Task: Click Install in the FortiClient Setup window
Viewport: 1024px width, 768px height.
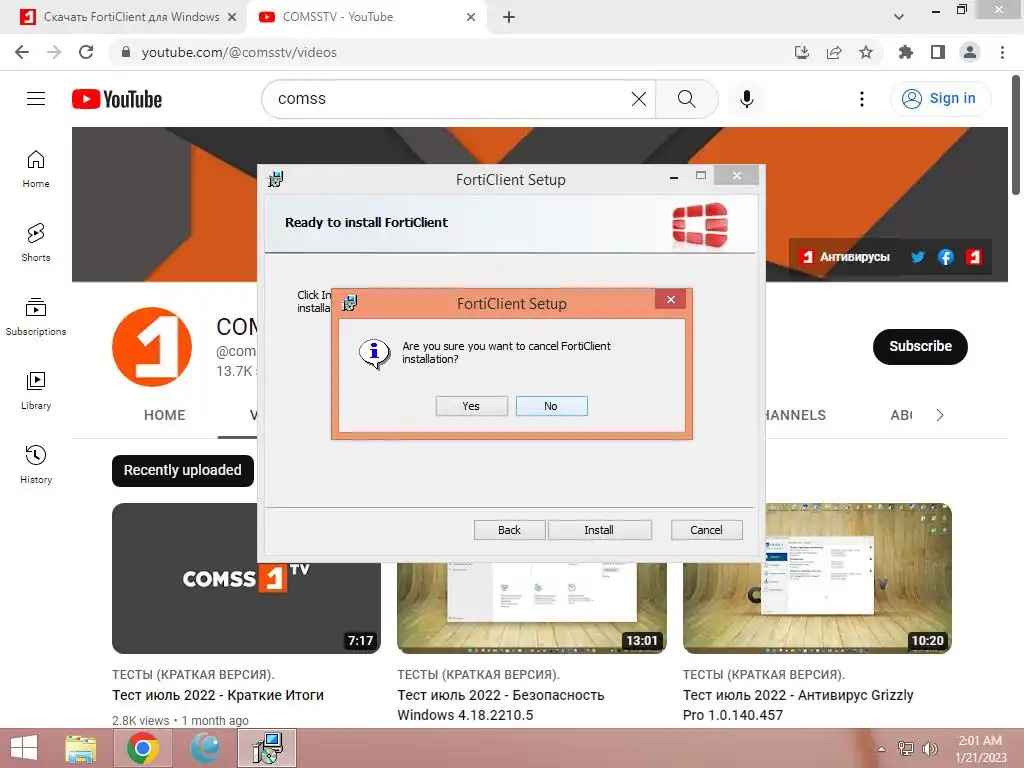Action: pos(599,530)
